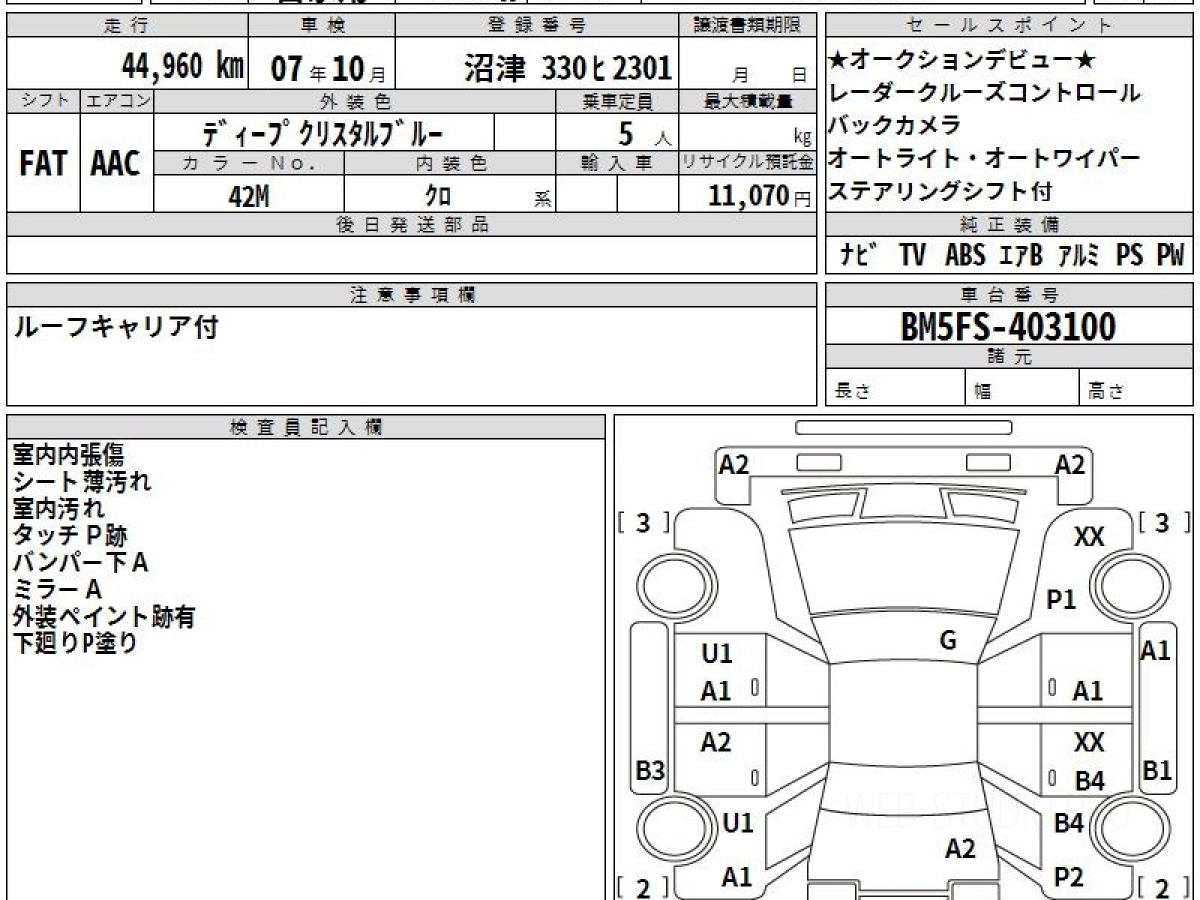Click the 輸入車 header cell

click(x=618, y=162)
